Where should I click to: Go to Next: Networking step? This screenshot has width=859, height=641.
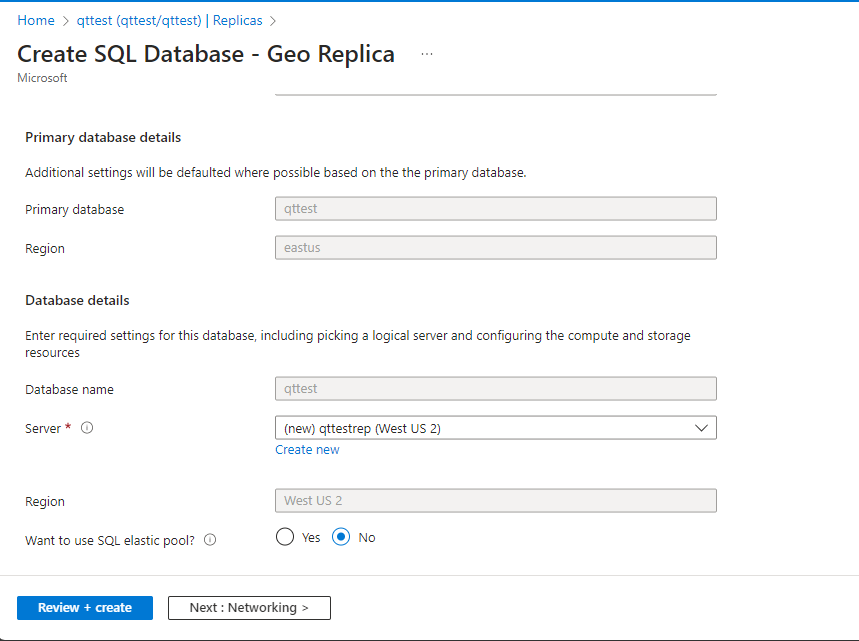pos(249,608)
